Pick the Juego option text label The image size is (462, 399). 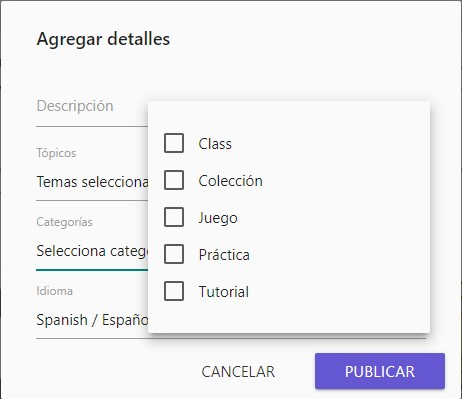218,218
